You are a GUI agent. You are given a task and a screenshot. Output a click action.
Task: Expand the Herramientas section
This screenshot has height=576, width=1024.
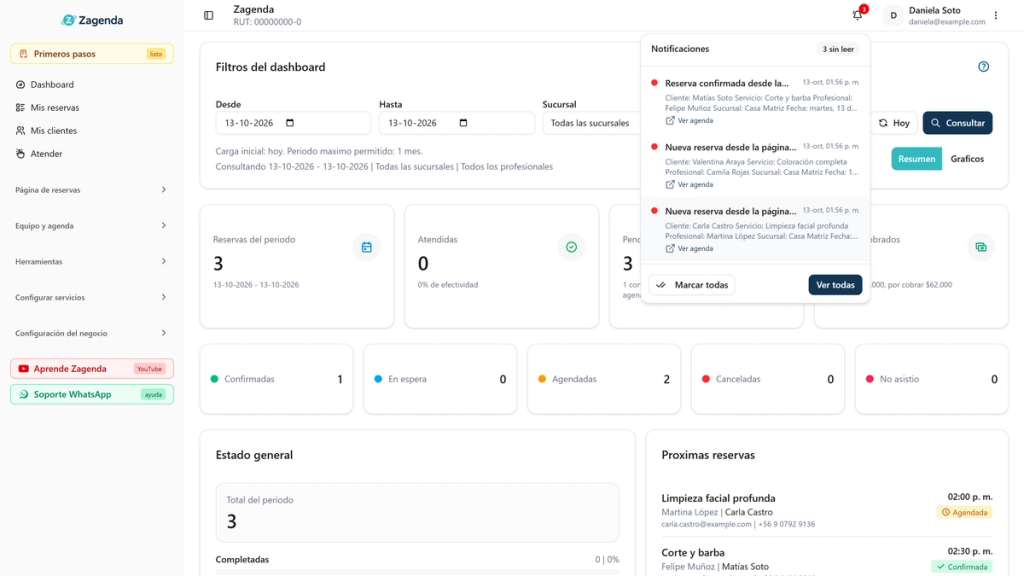tap(91, 261)
